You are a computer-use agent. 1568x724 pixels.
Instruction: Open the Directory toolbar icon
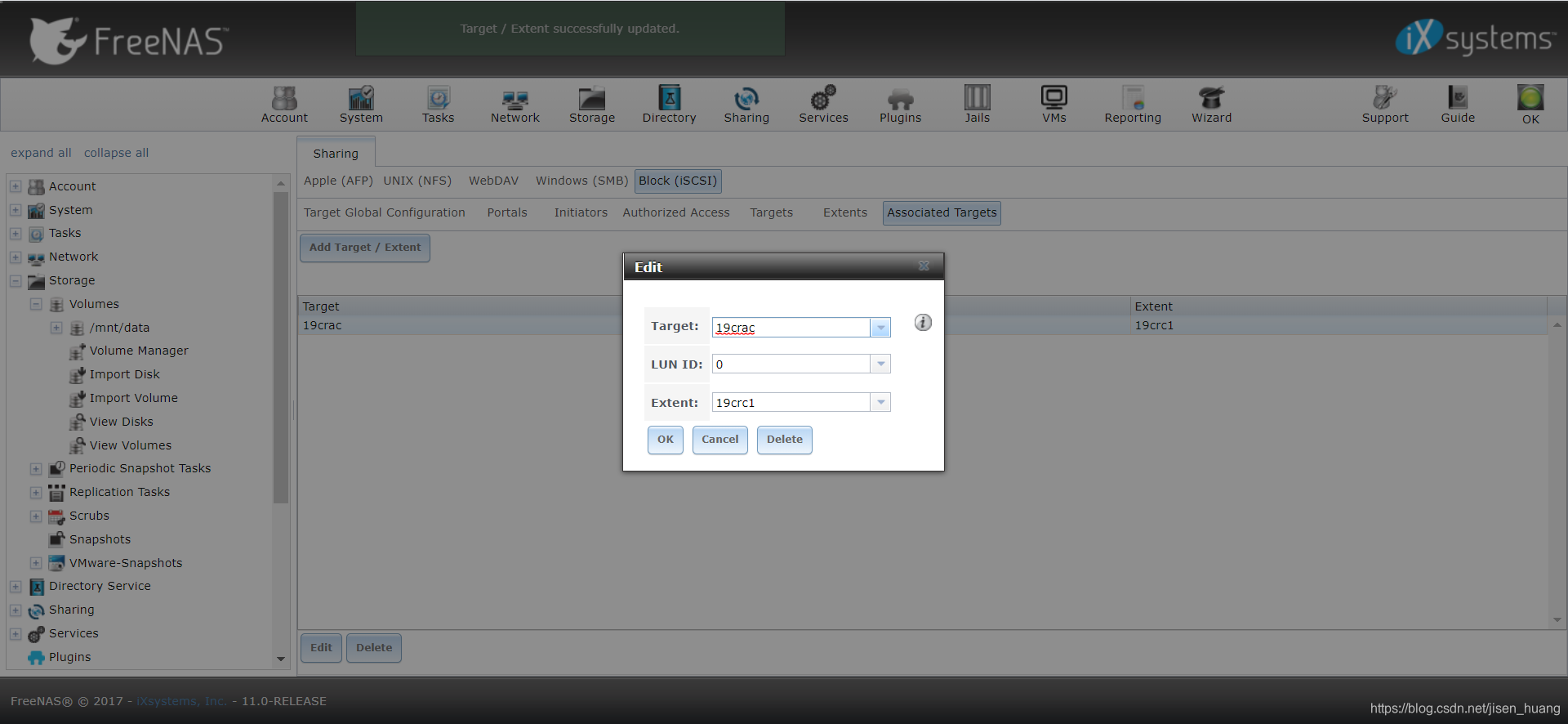point(669,105)
